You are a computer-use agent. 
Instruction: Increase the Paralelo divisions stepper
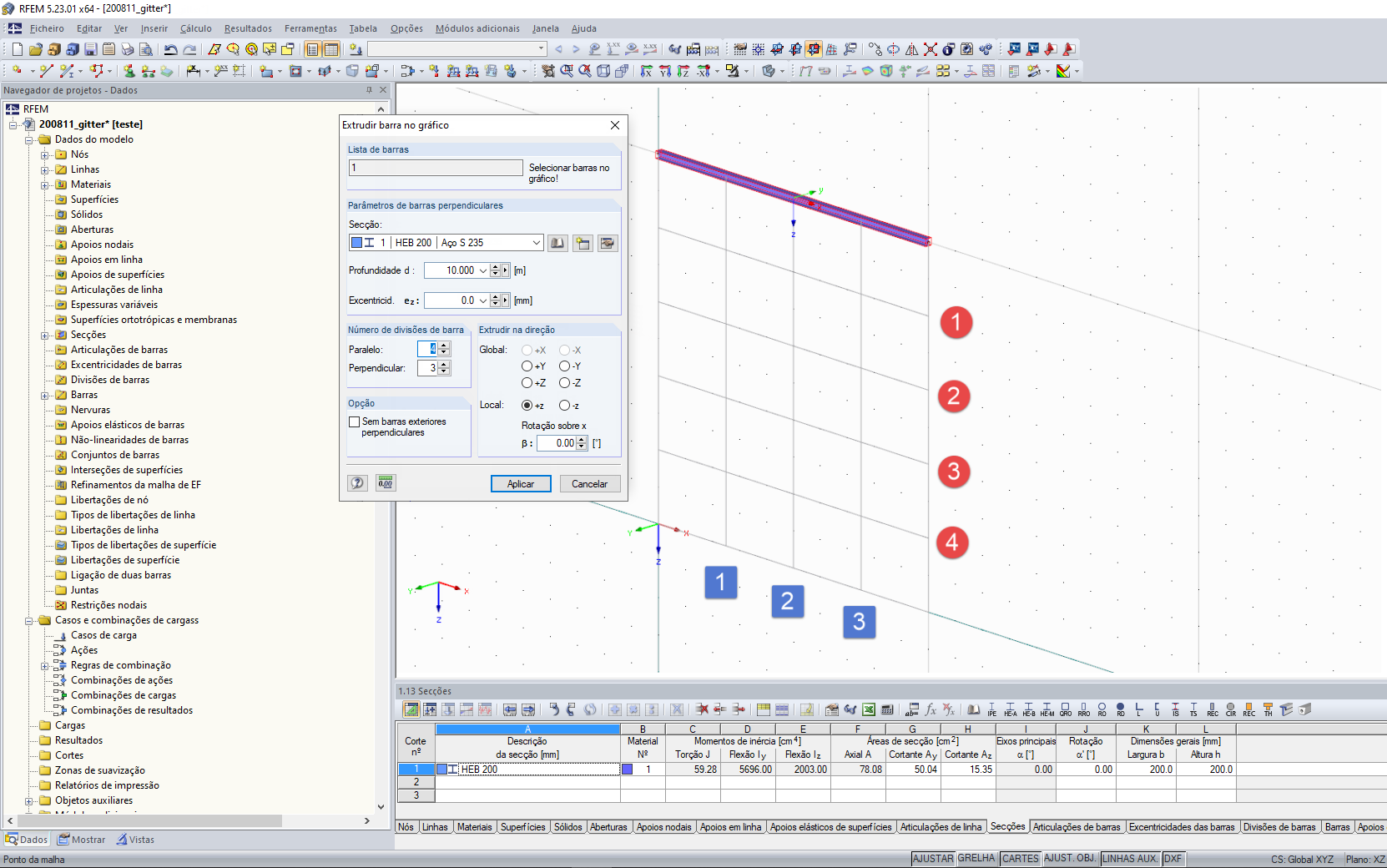point(444,346)
